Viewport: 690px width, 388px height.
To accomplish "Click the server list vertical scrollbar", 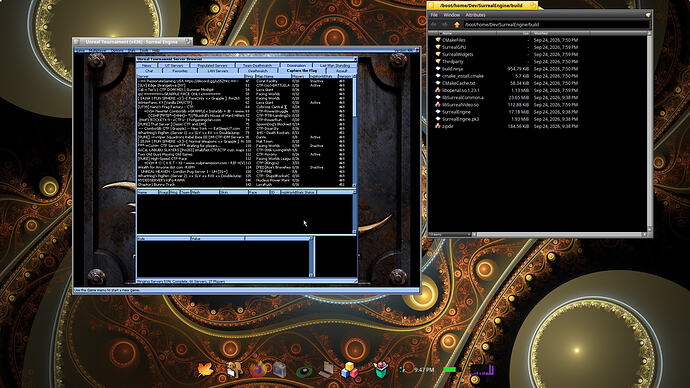I will pyautogui.click(x=354, y=131).
